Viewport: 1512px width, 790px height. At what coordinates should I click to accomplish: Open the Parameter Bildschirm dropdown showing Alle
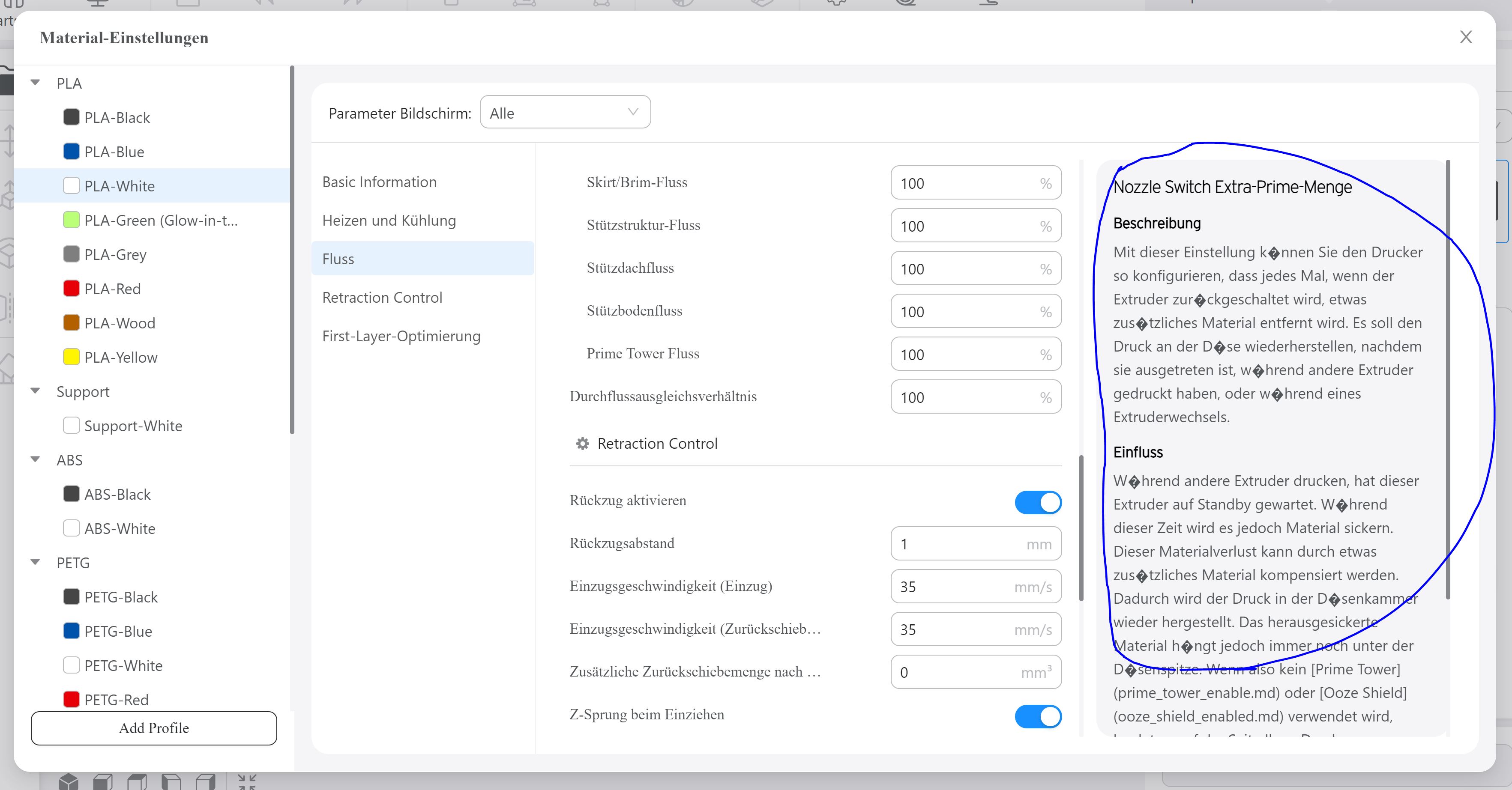point(565,112)
